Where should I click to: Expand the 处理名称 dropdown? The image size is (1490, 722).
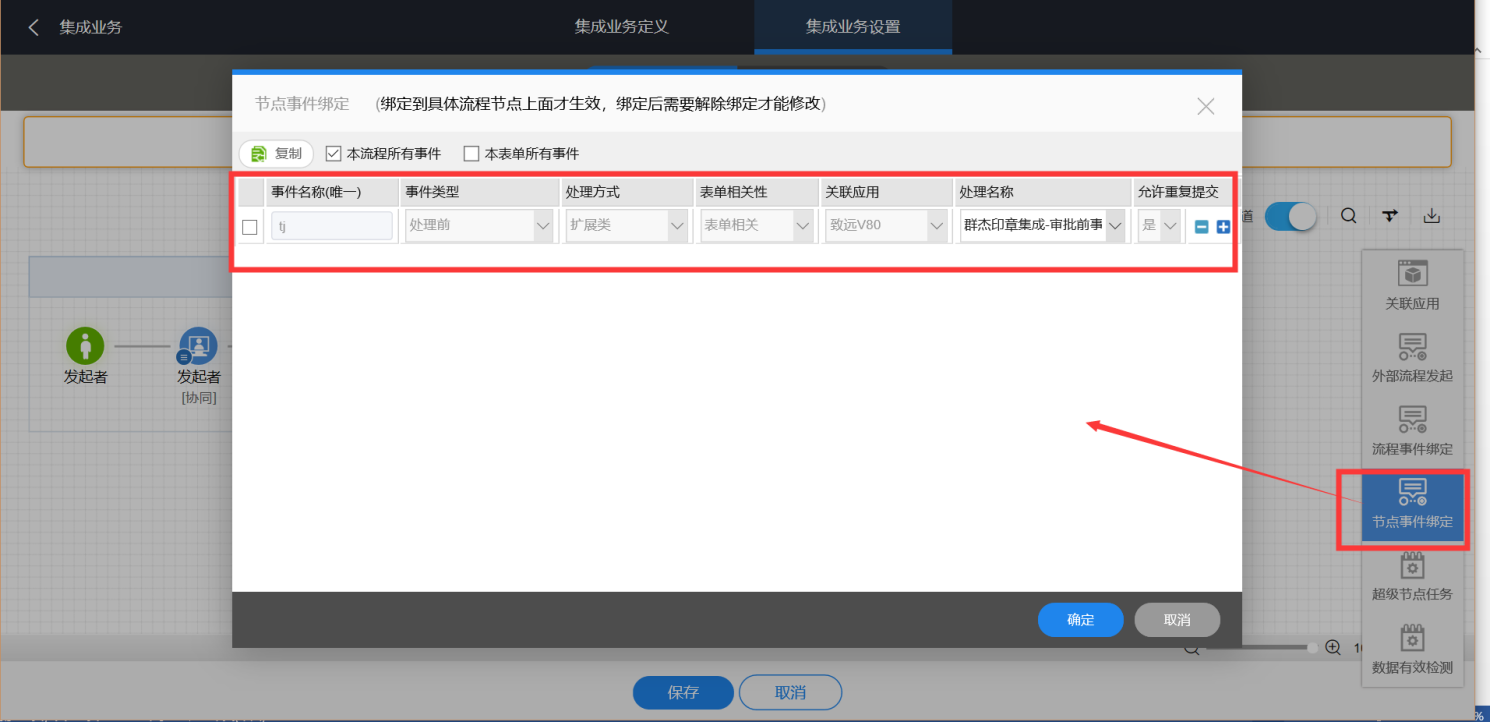pyautogui.click(x=1041, y=226)
